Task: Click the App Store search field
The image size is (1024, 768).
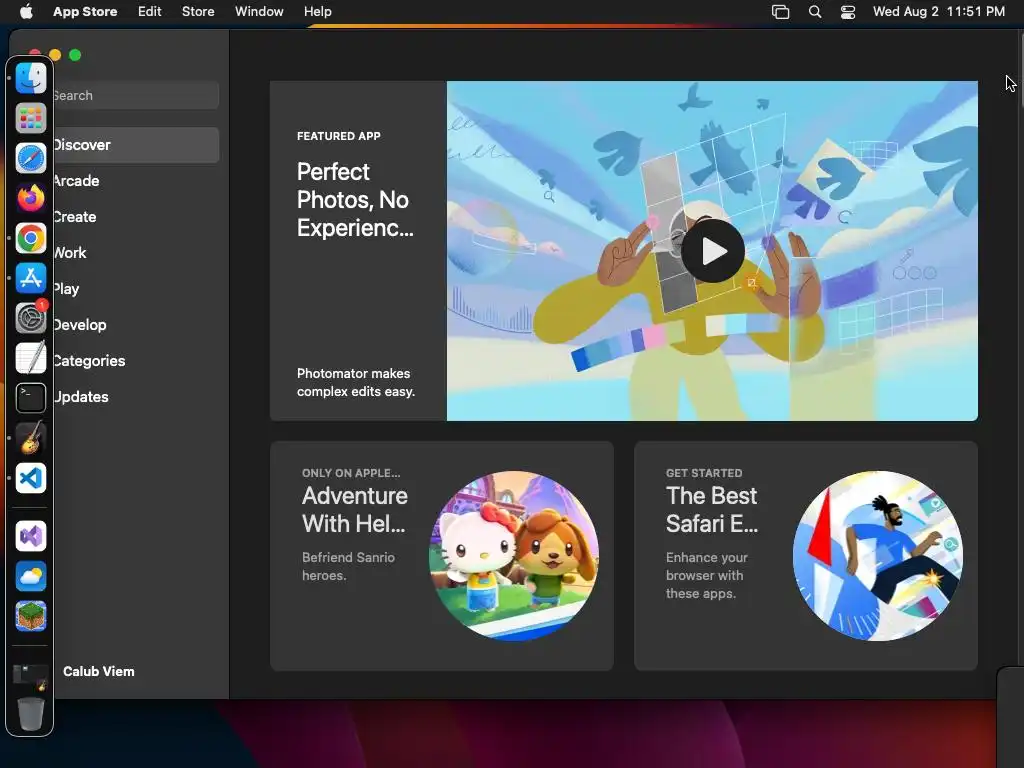Action: (x=136, y=95)
